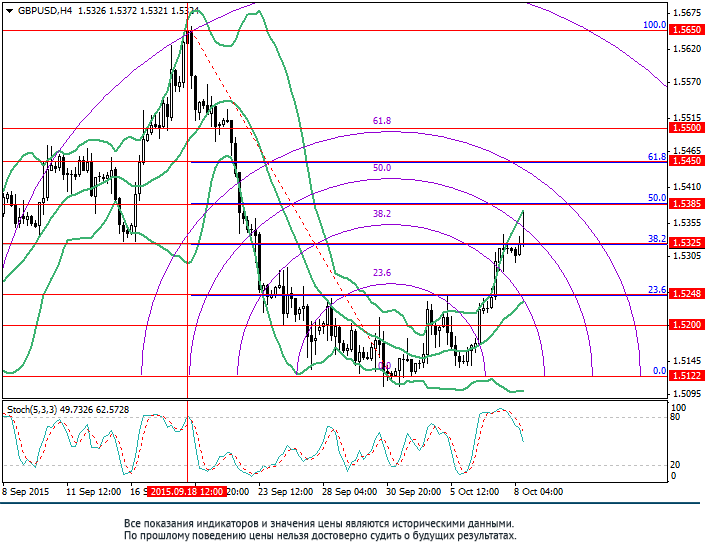
Task: Click the 8 Sep 2015 date label
Action: 25,492
